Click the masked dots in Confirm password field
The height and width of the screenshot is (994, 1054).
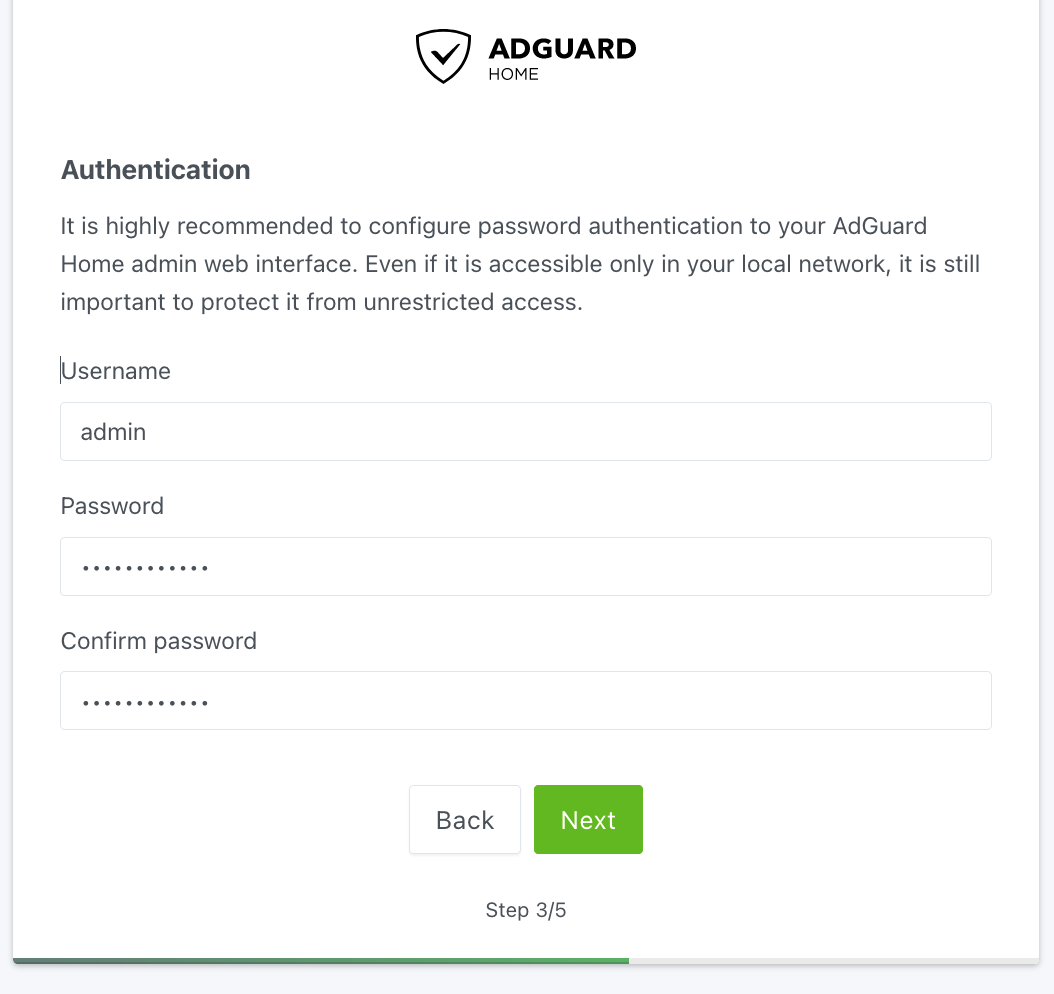point(145,704)
